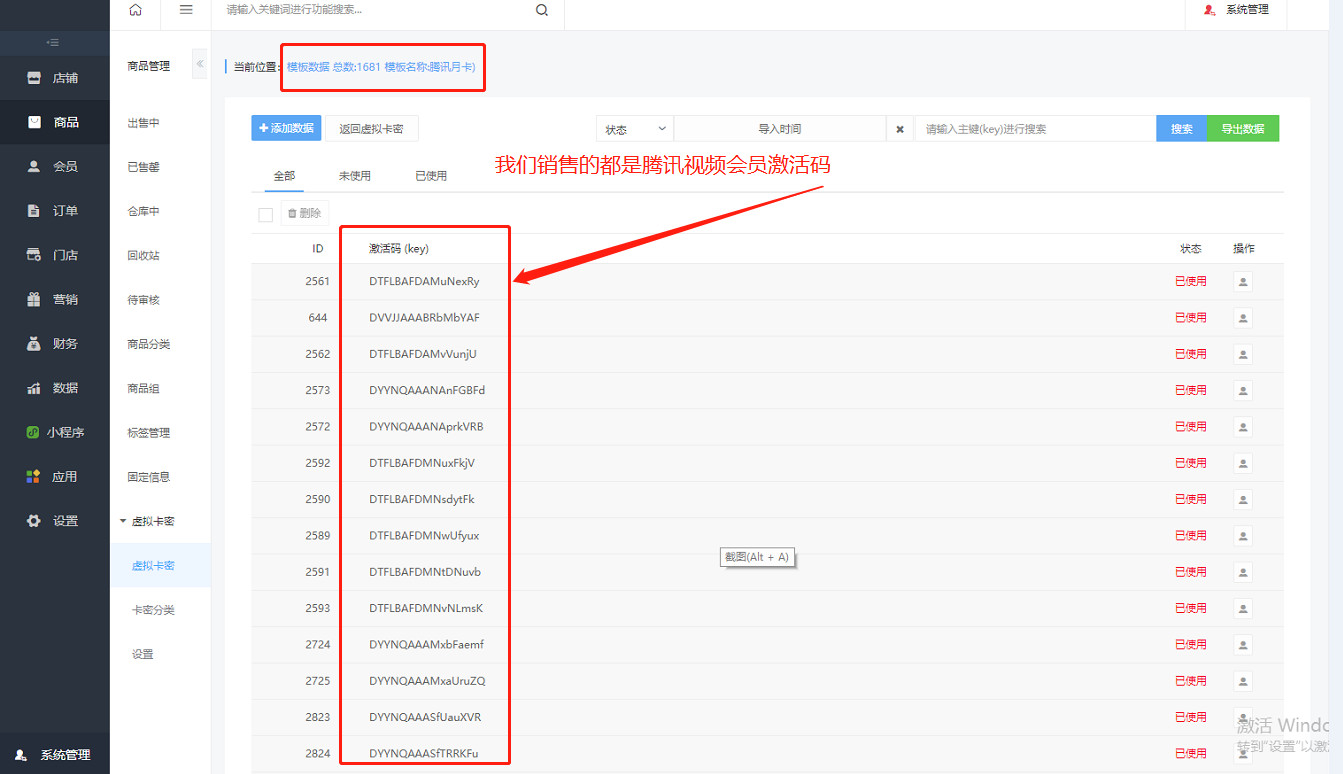This screenshot has width=1343, height=774.
Task: Open 商品分类 in the product submenu
Action: (149, 344)
